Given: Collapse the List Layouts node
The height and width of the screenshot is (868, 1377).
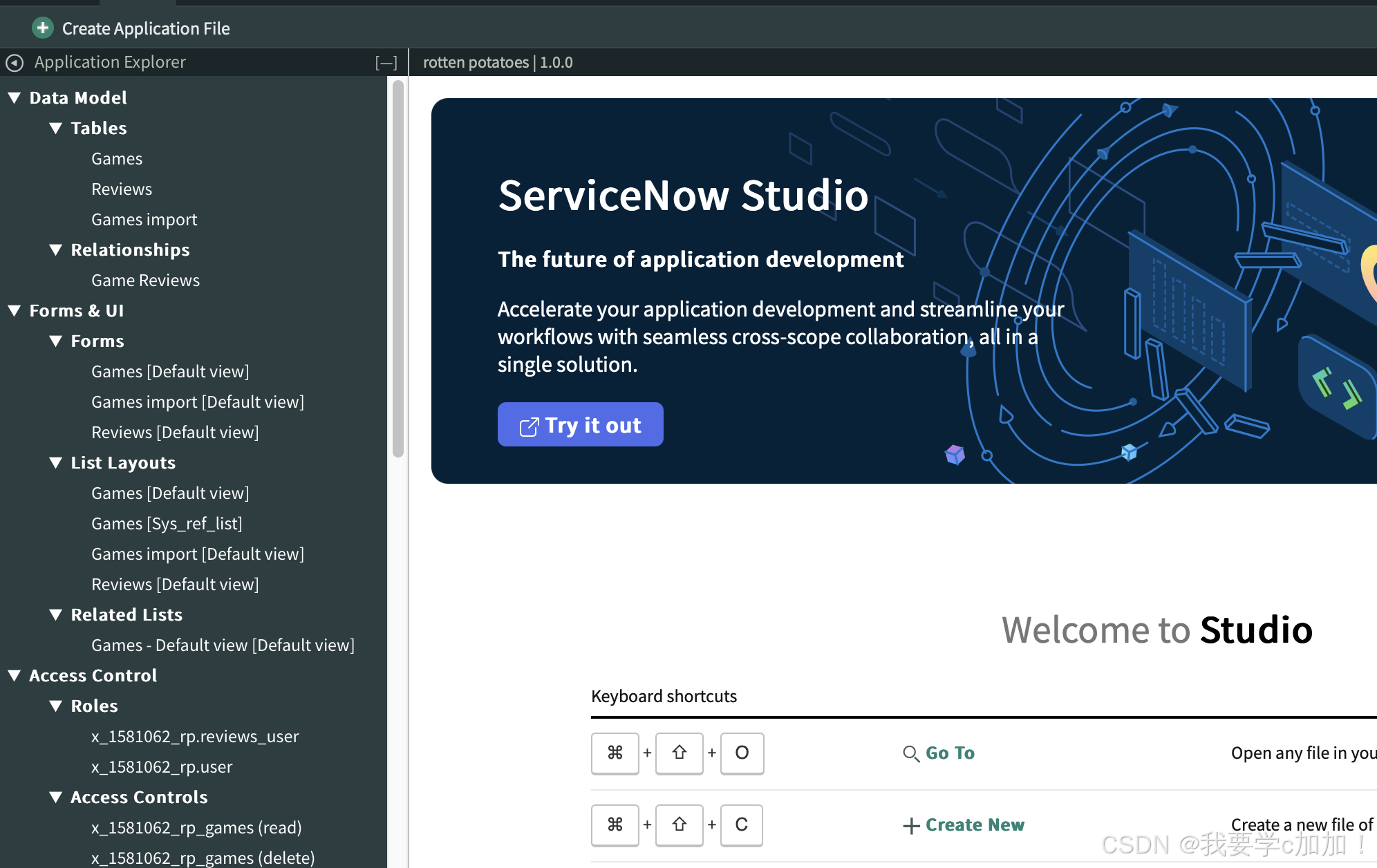Looking at the screenshot, I should [56, 463].
